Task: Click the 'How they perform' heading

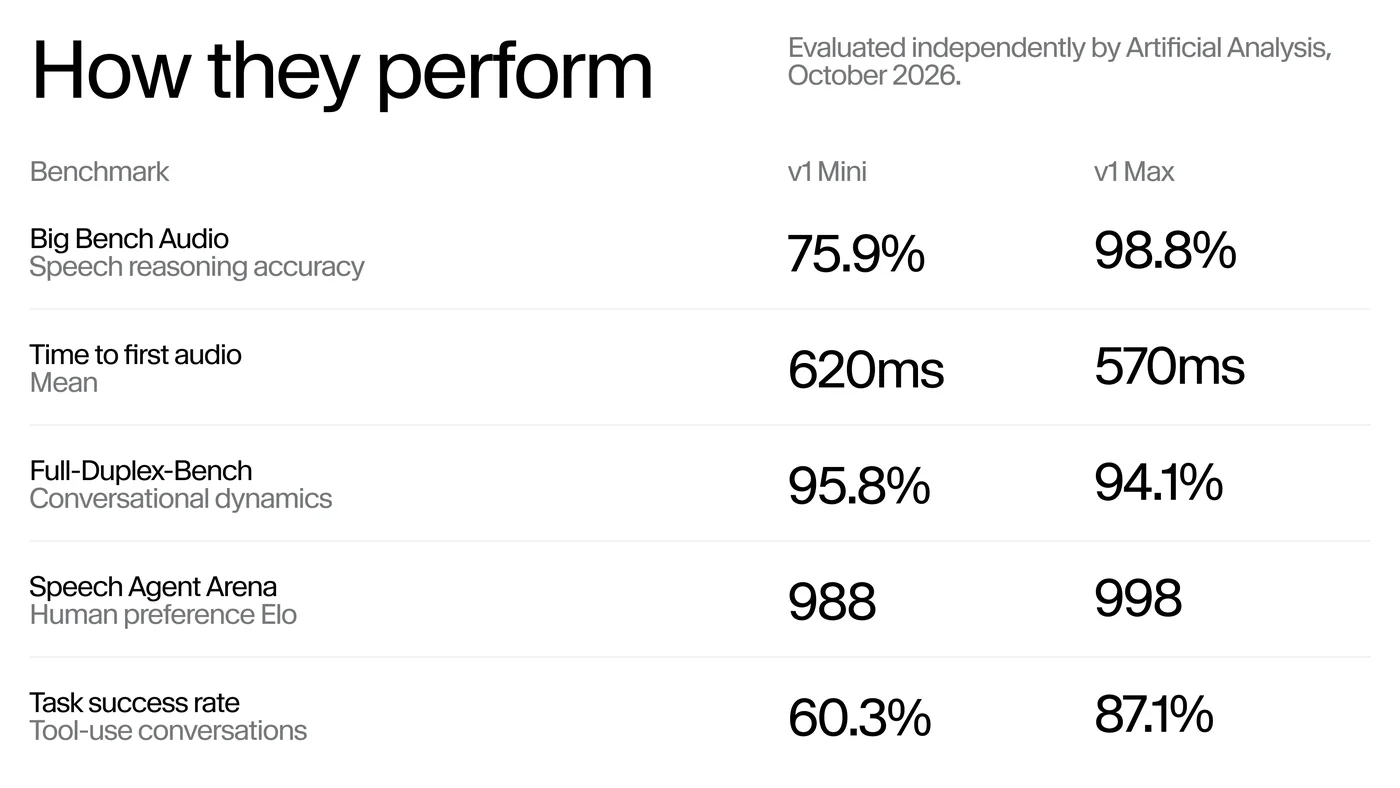Action: point(342,73)
